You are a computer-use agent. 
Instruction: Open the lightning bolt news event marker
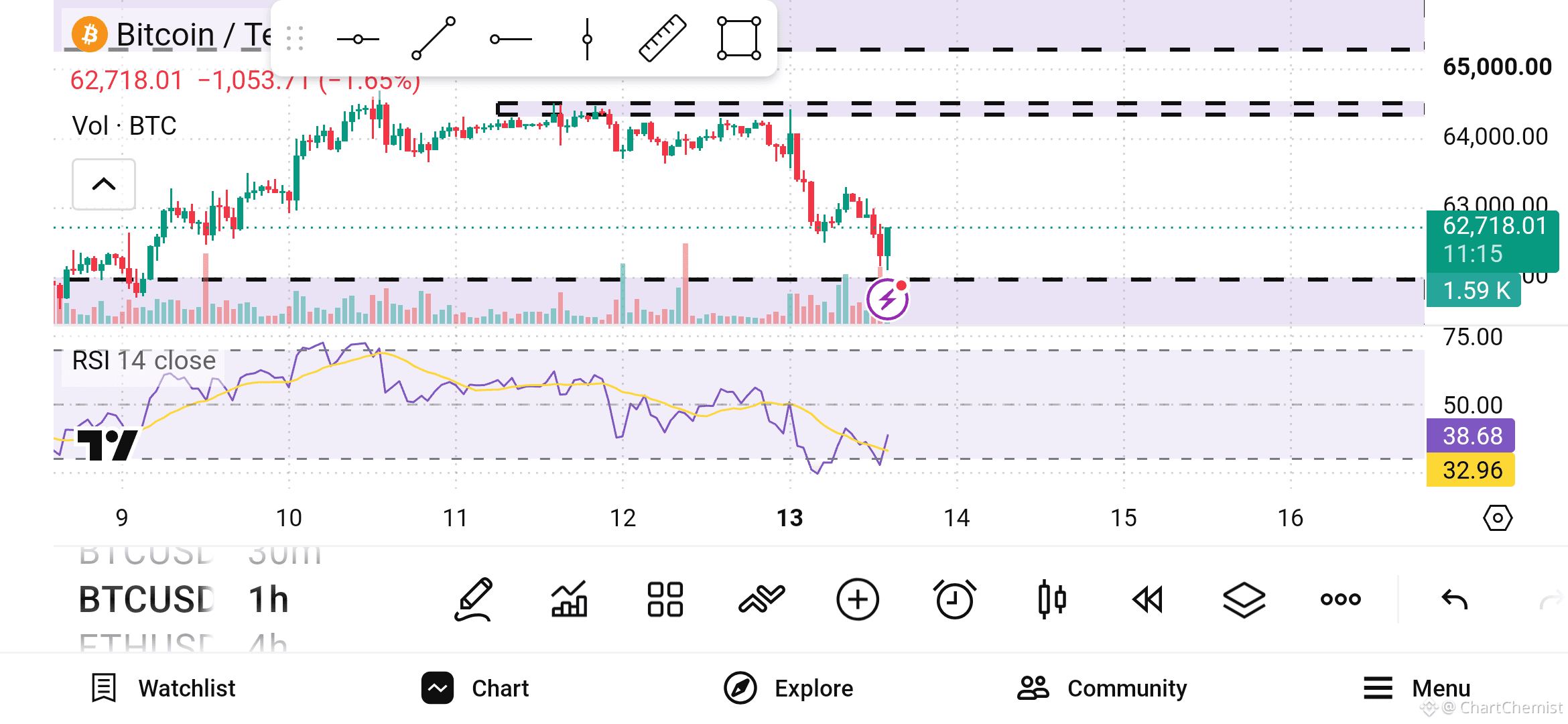click(887, 299)
